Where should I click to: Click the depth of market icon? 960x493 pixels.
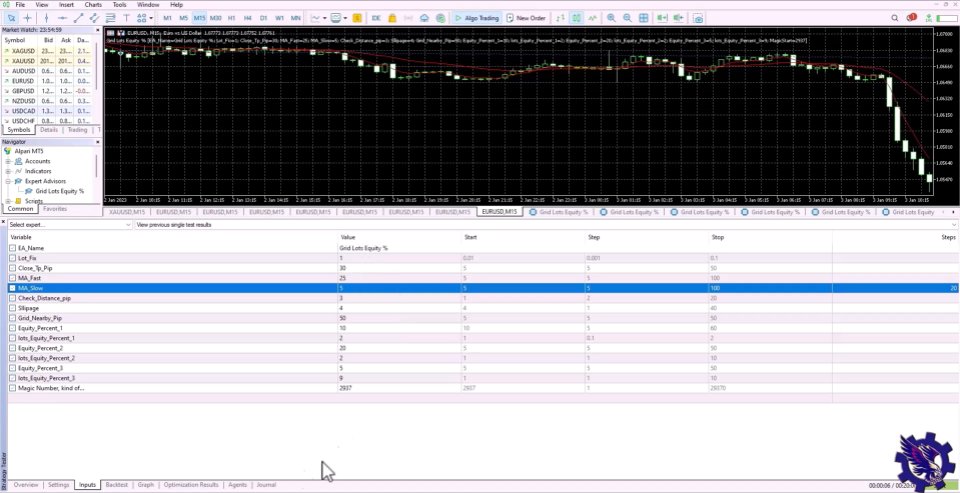tap(560, 18)
